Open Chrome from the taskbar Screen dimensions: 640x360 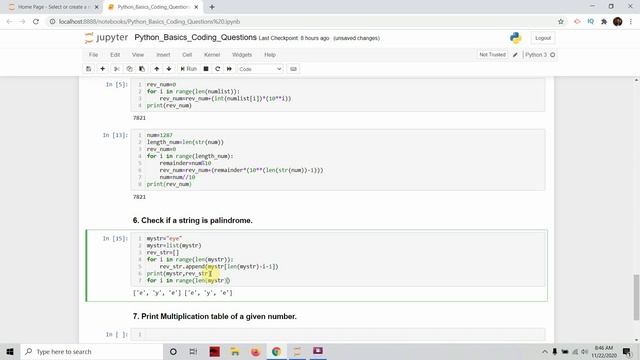[x=276, y=351]
